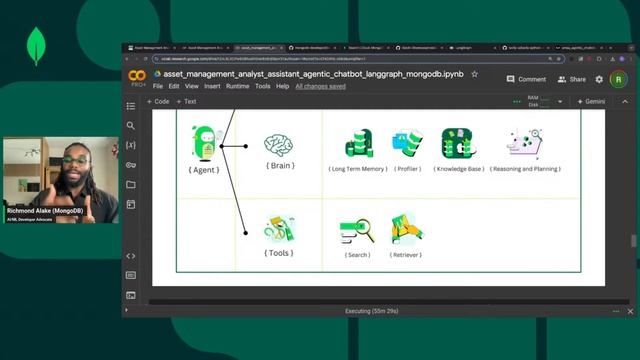Click the browser reload icon
640x360 pixels.
[145, 59]
